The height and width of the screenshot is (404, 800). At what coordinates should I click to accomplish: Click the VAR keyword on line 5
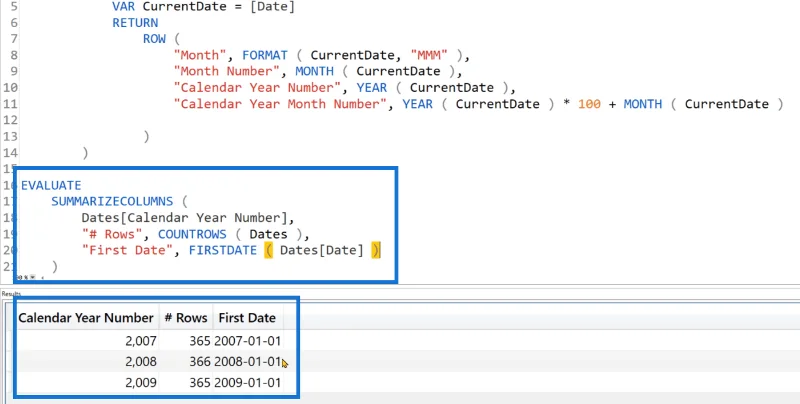[123, 7]
